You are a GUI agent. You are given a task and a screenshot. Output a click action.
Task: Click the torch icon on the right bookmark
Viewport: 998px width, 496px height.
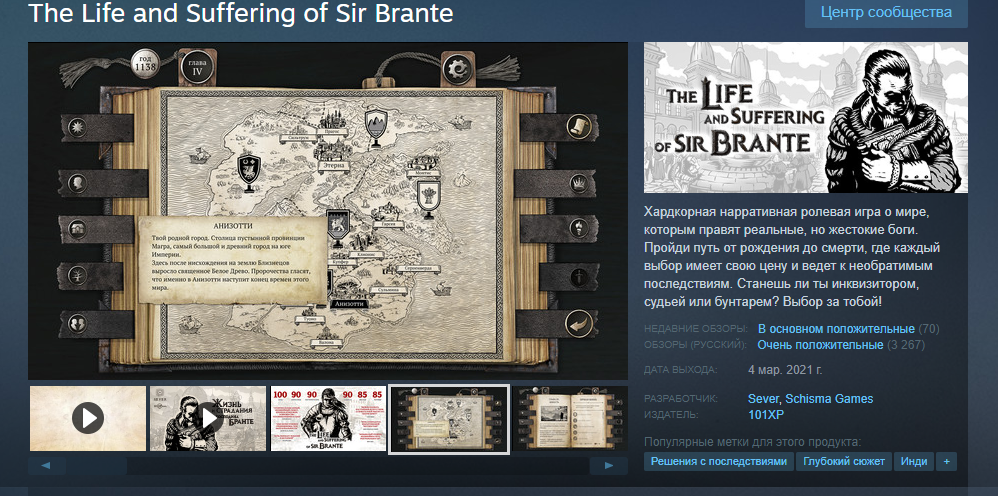coord(579,227)
